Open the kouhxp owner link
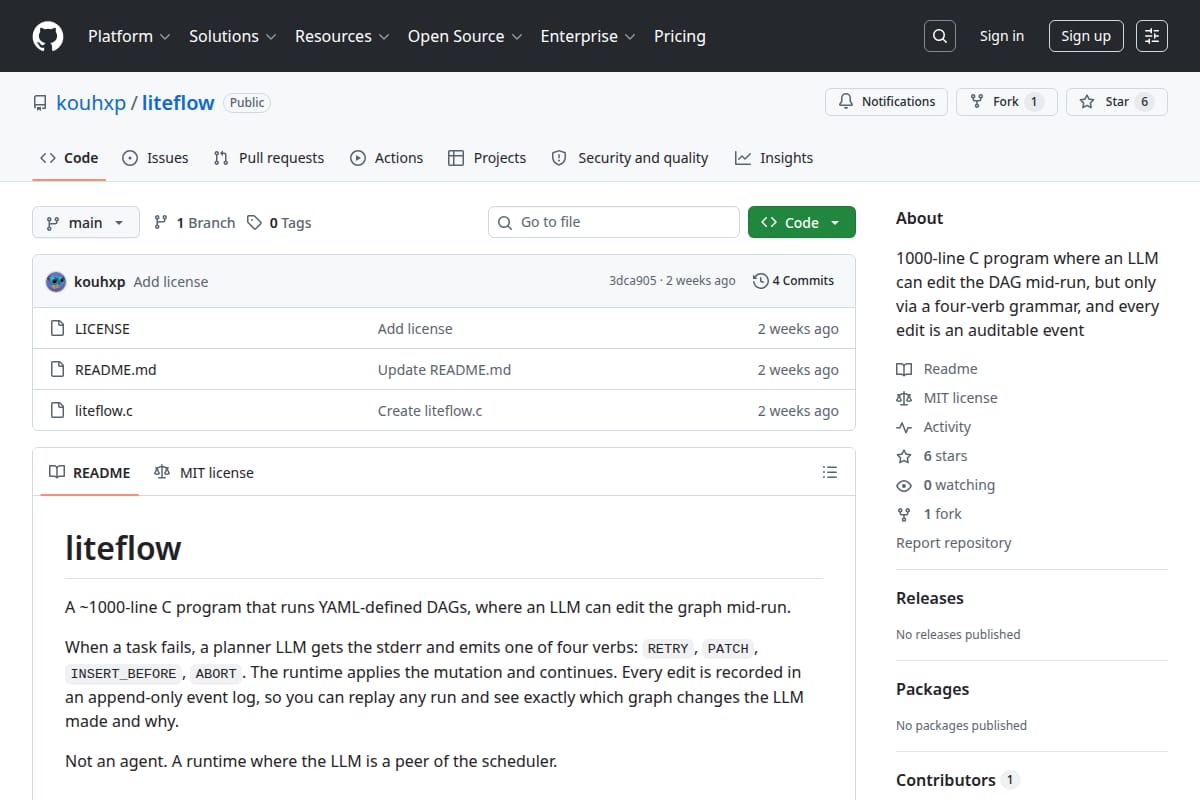Image resolution: width=1200 pixels, height=800 pixels. 90,103
